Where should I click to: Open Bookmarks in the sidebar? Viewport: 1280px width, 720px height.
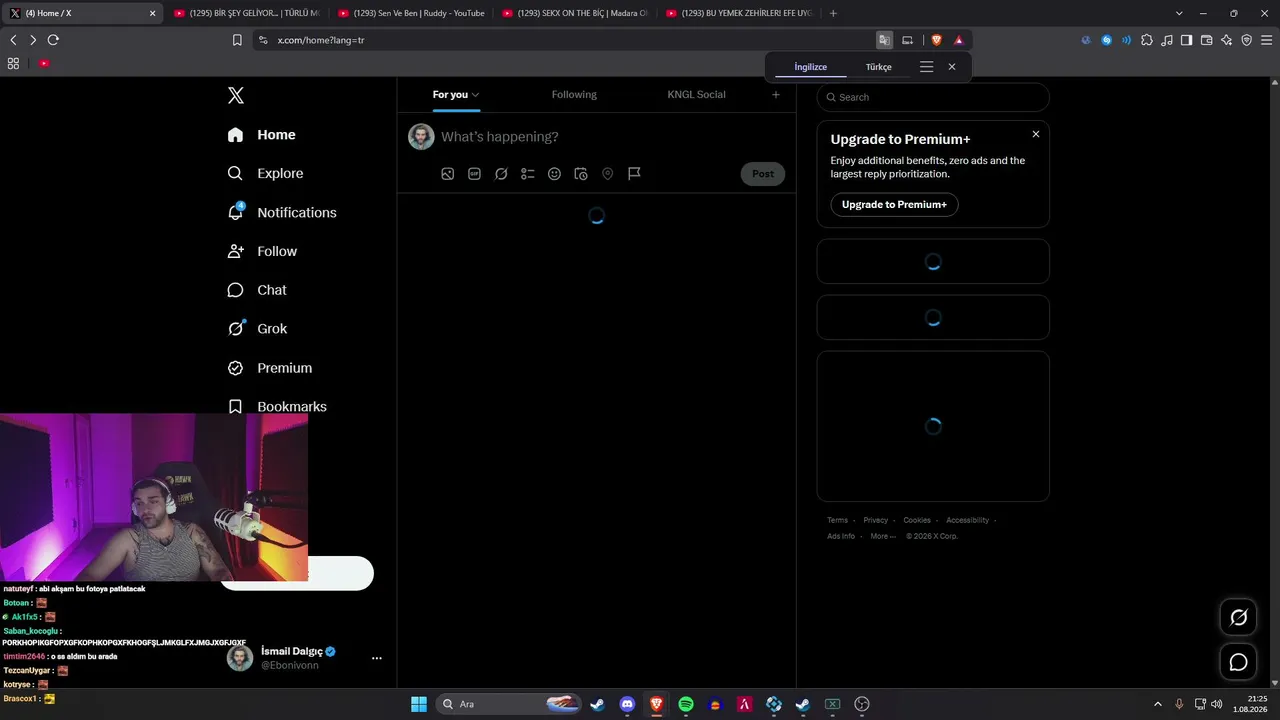(x=277, y=406)
